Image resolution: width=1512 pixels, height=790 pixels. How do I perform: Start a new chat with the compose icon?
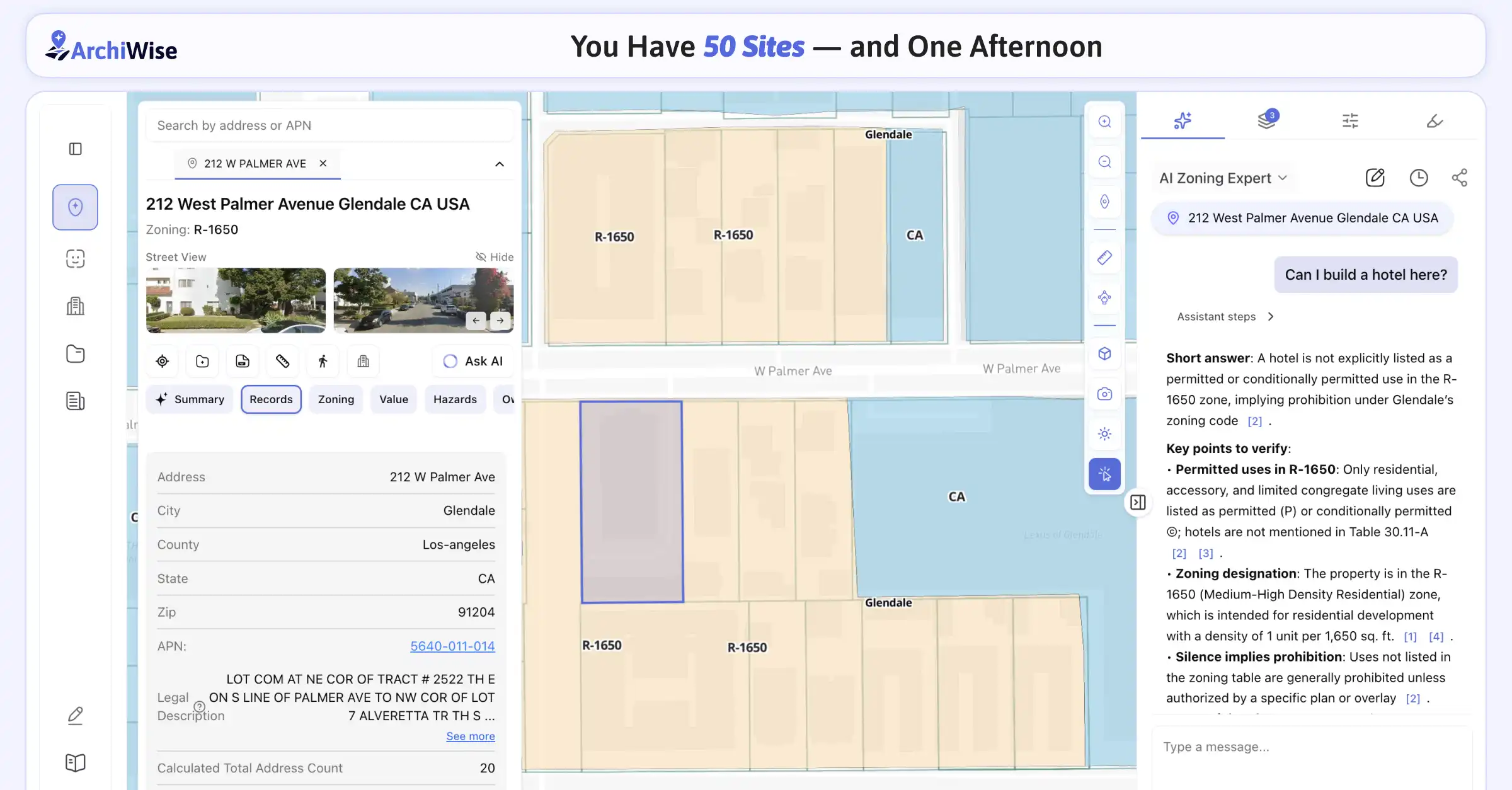coord(1375,177)
